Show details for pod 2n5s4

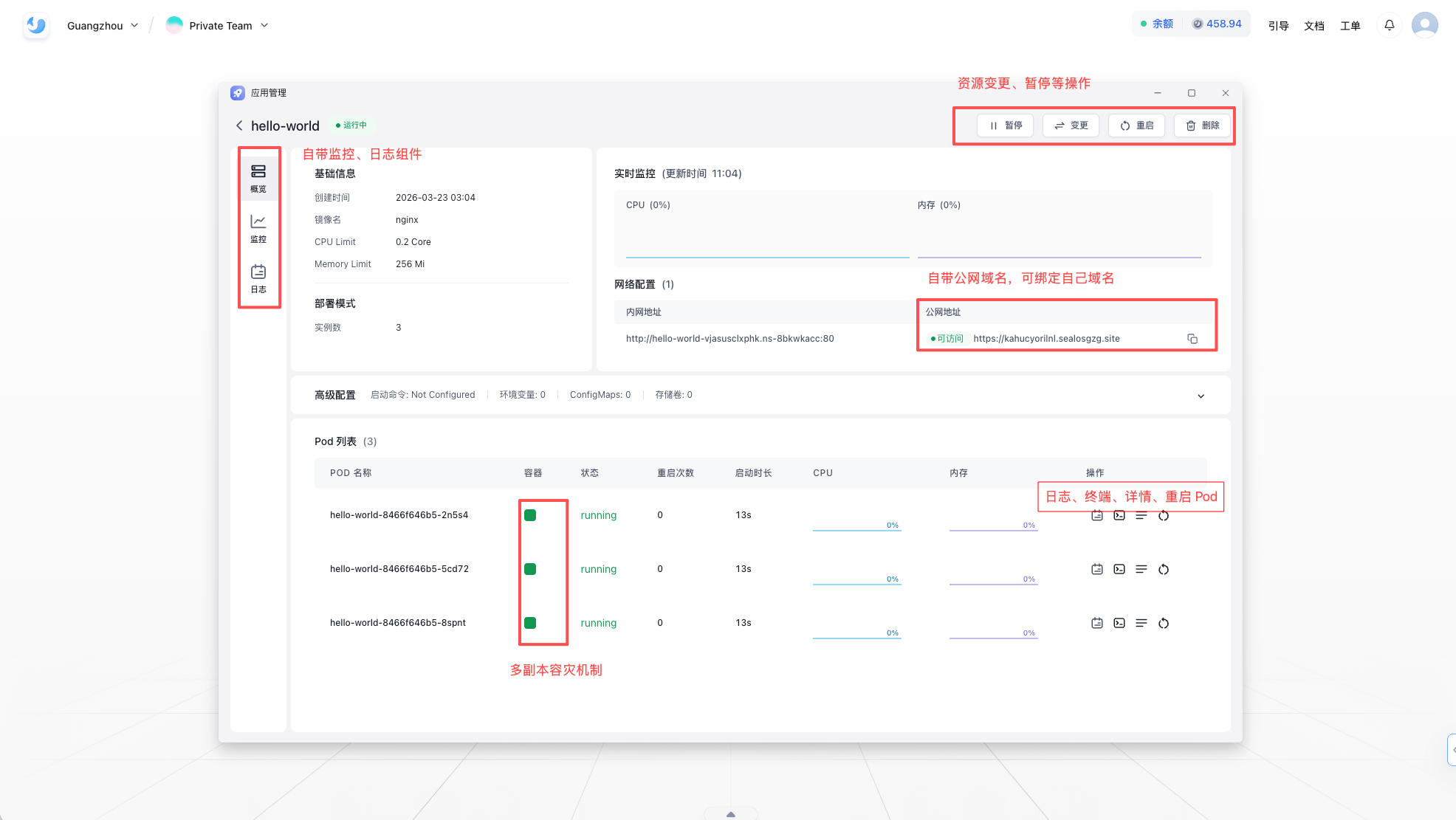click(x=1141, y=515)
